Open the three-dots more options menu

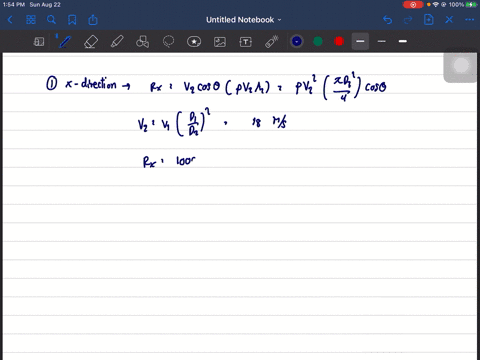pos(470,20)
